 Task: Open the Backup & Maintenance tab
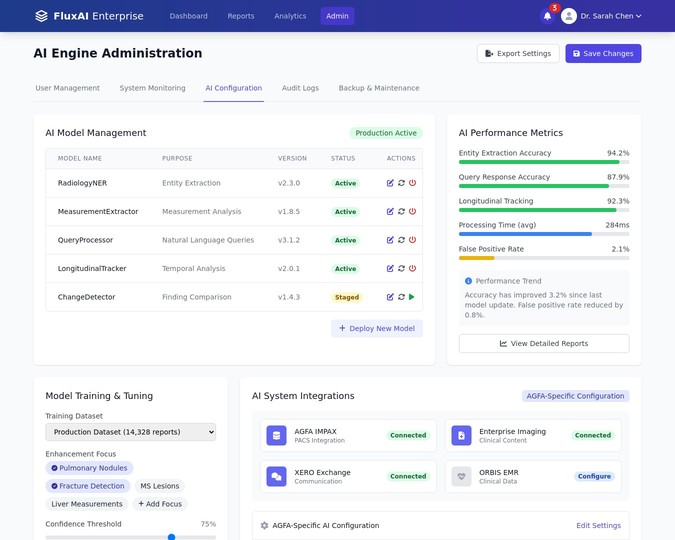[x=379, y=88]
